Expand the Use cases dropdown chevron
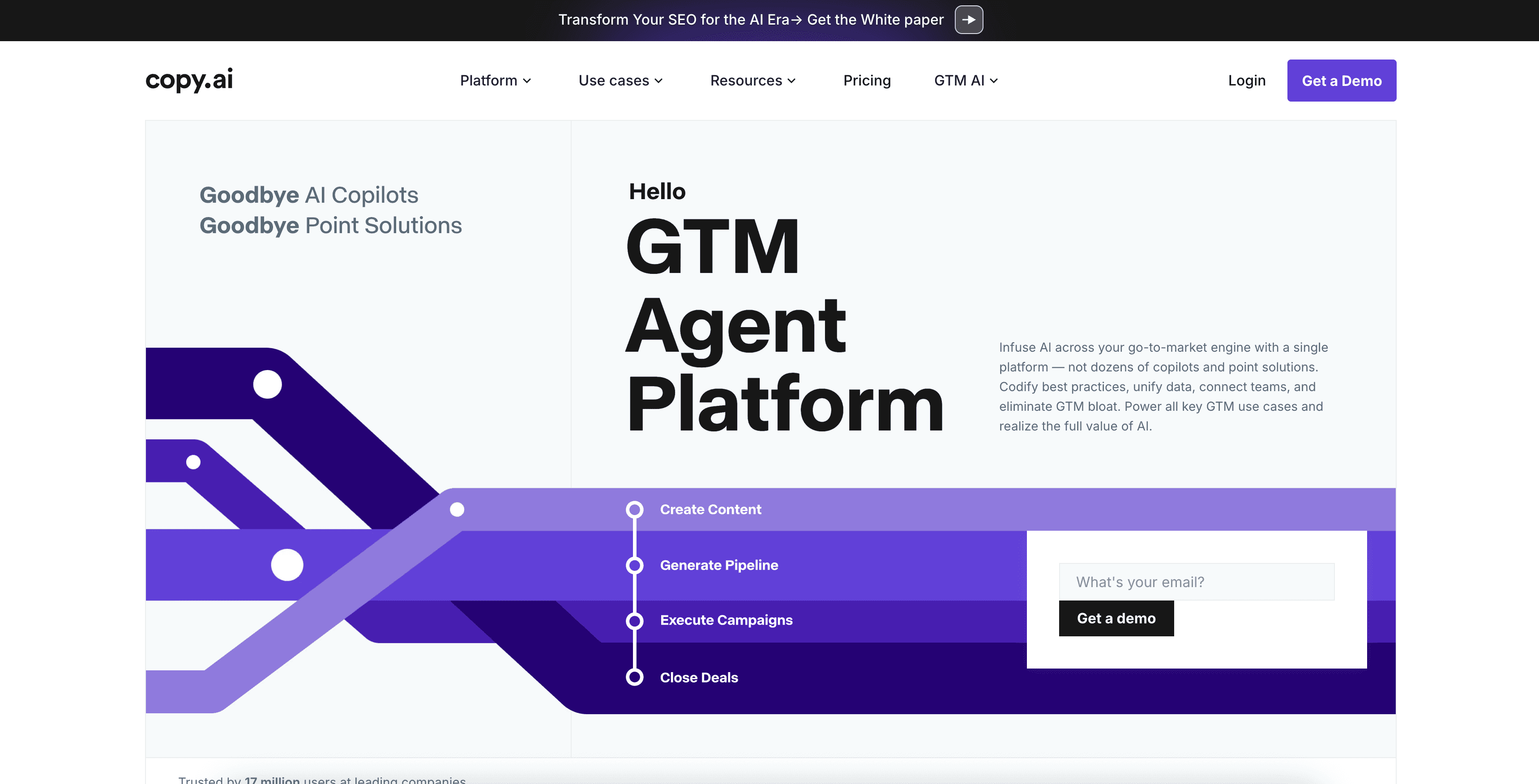 [658, 81]
